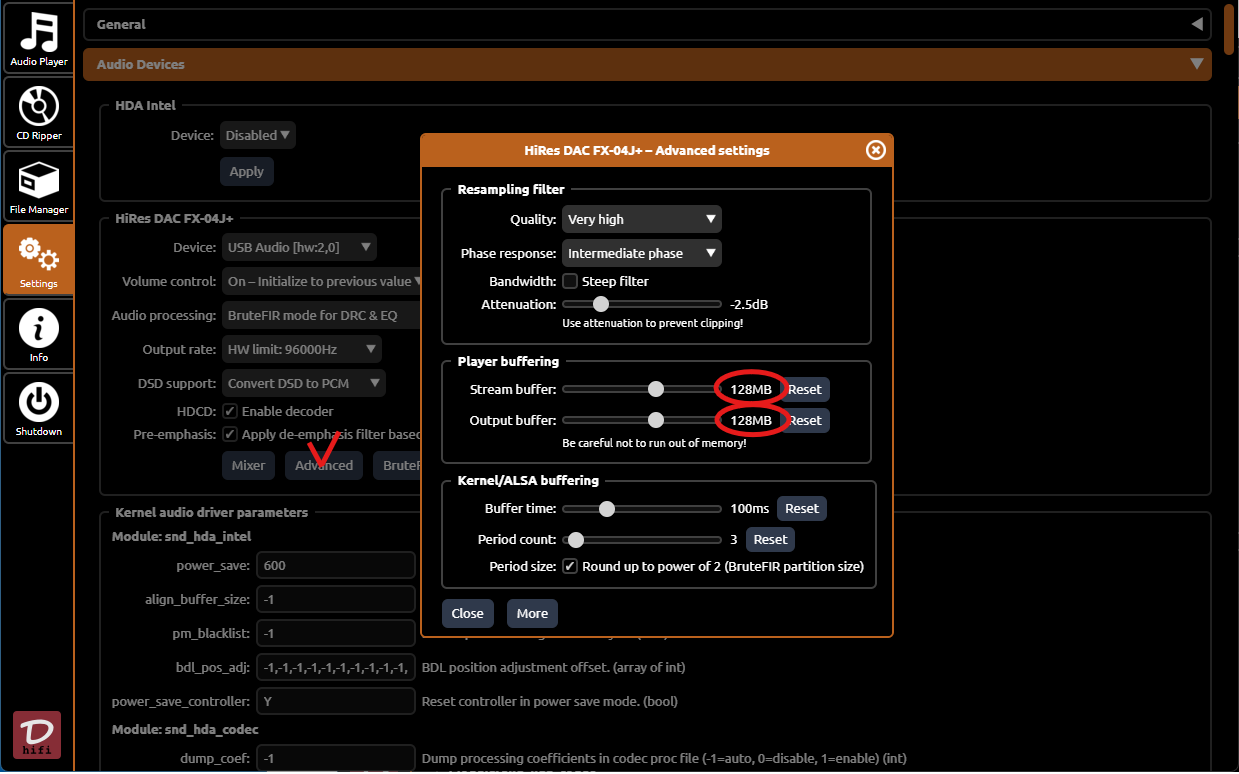Open the Output rate dropdown
Viewport: 1239px width, 774px height.
point(302,349)
